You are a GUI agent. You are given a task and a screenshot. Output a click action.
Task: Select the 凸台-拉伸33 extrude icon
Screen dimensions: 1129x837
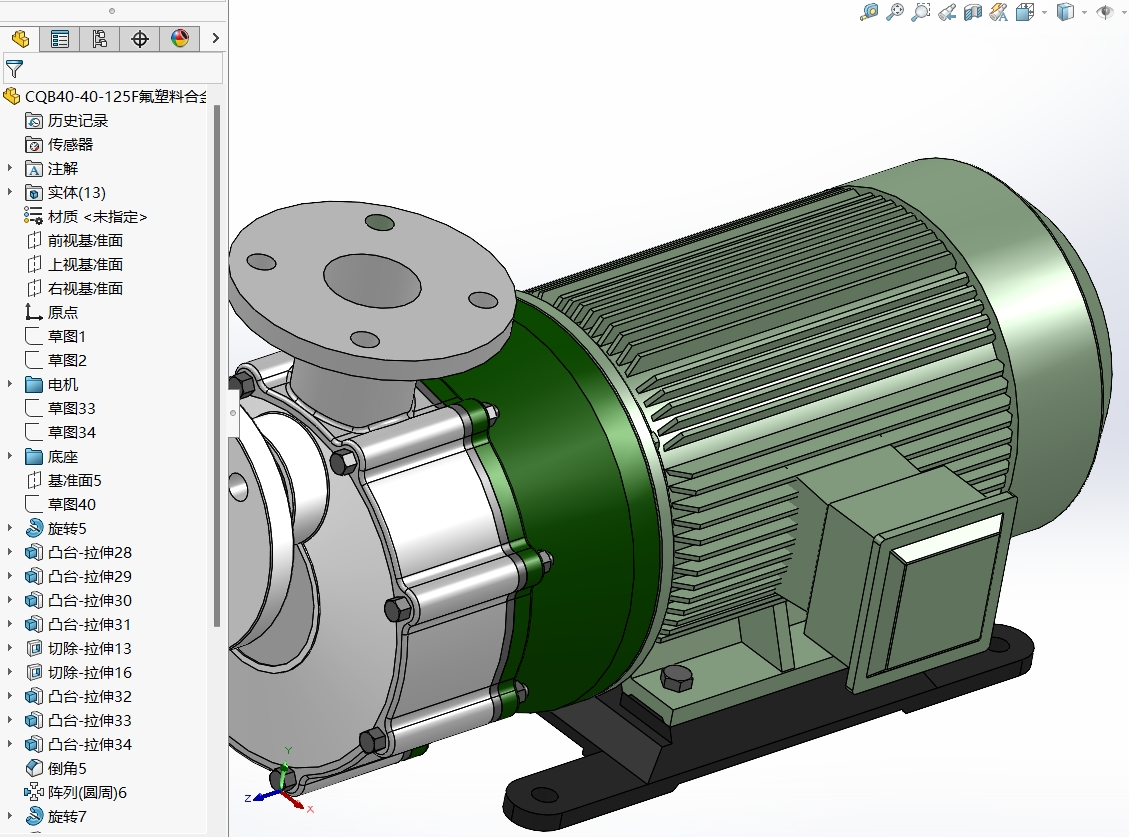click(x=33, y=720)
